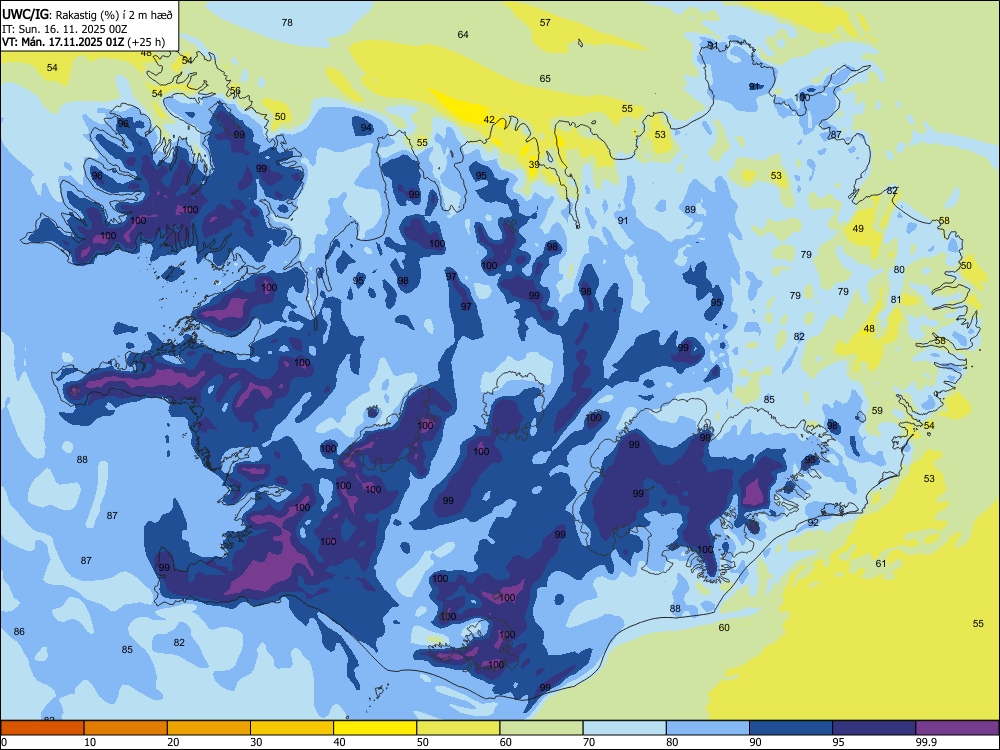Click the title text 'Rakastig (%) í 2 m hæð'
This screenshot has height=750, width=1000.
(x=114, y=15)
